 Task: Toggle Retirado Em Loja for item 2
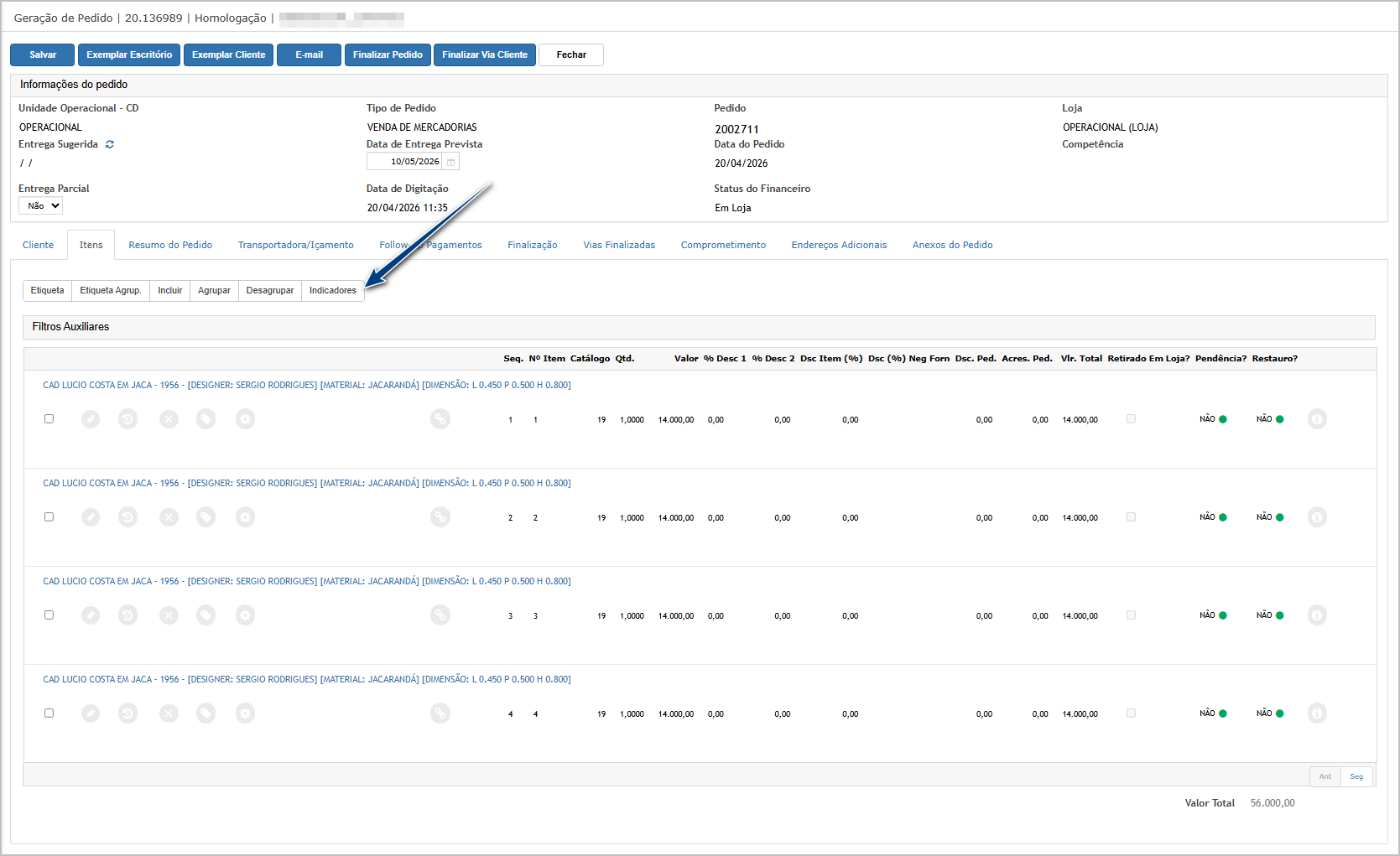click(1131, 516)
